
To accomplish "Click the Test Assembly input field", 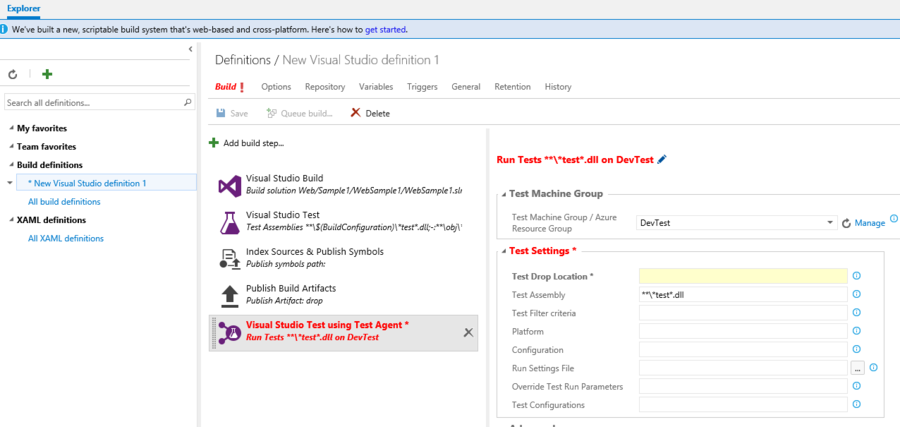I will tap(743, 294).
